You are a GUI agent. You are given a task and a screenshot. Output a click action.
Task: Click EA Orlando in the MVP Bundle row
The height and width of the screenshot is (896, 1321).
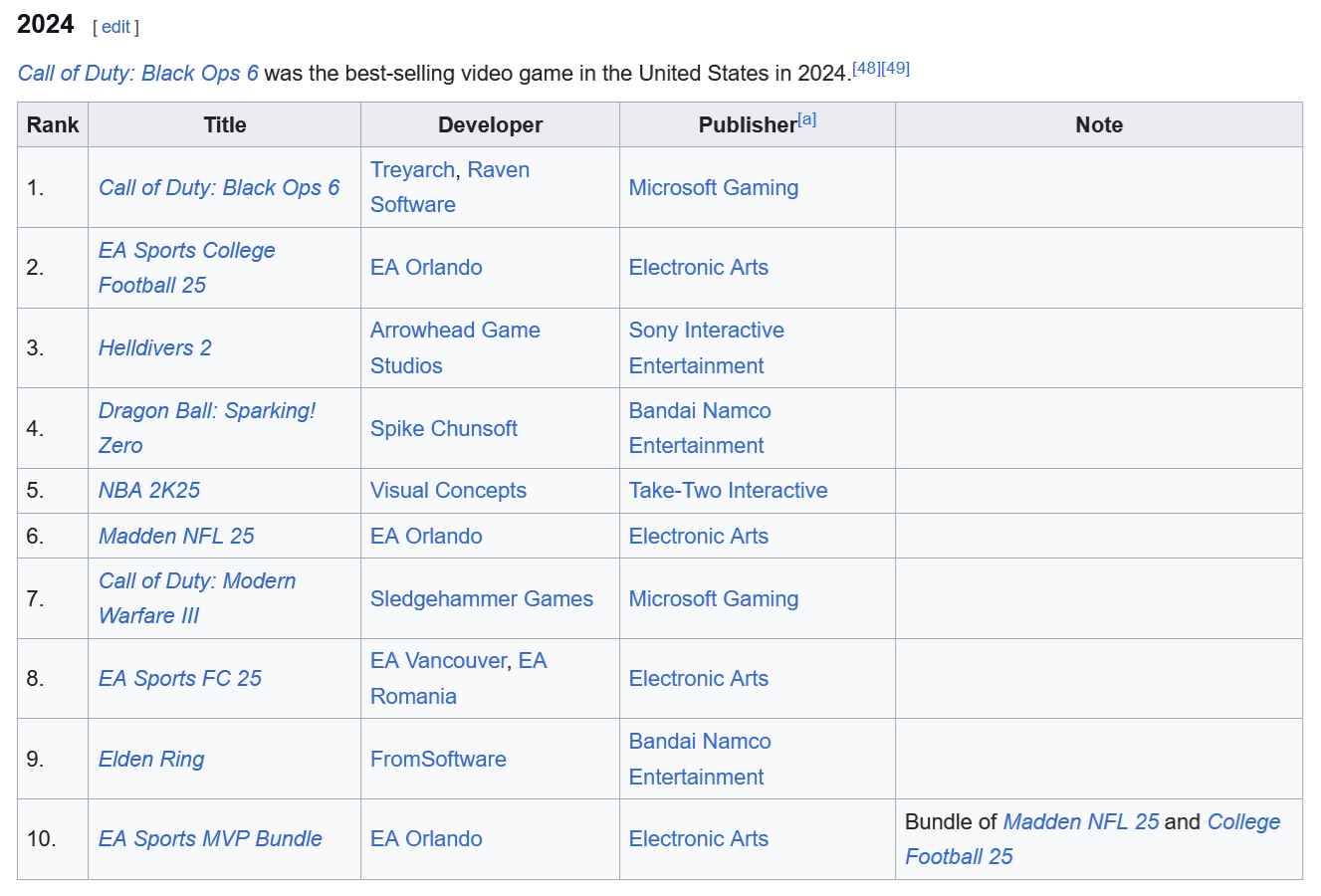coord(426,839)
